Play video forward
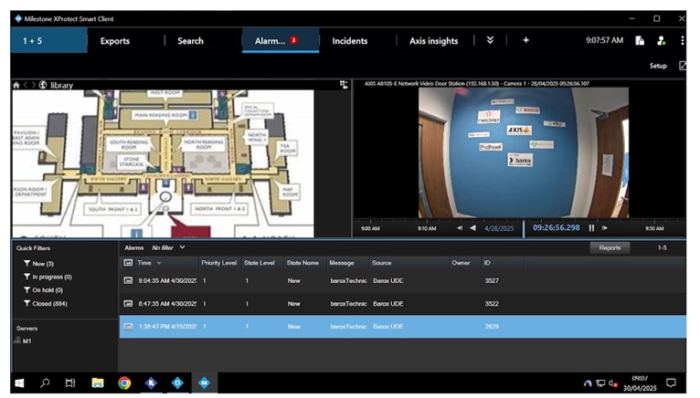This screenshot has width=700, height=398. coord(605,228)
